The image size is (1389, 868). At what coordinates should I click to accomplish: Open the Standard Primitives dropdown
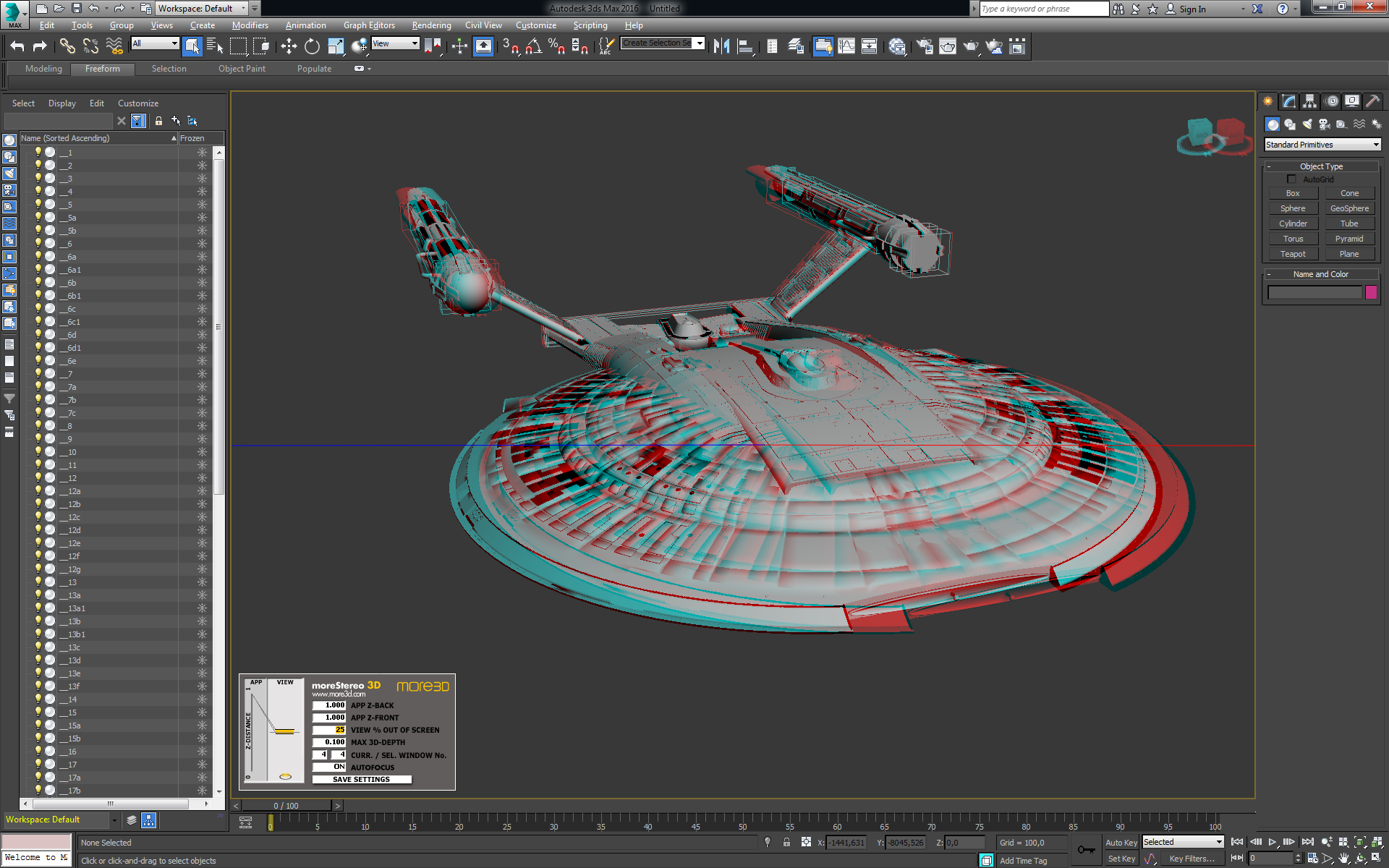[x=1322, y=145]
